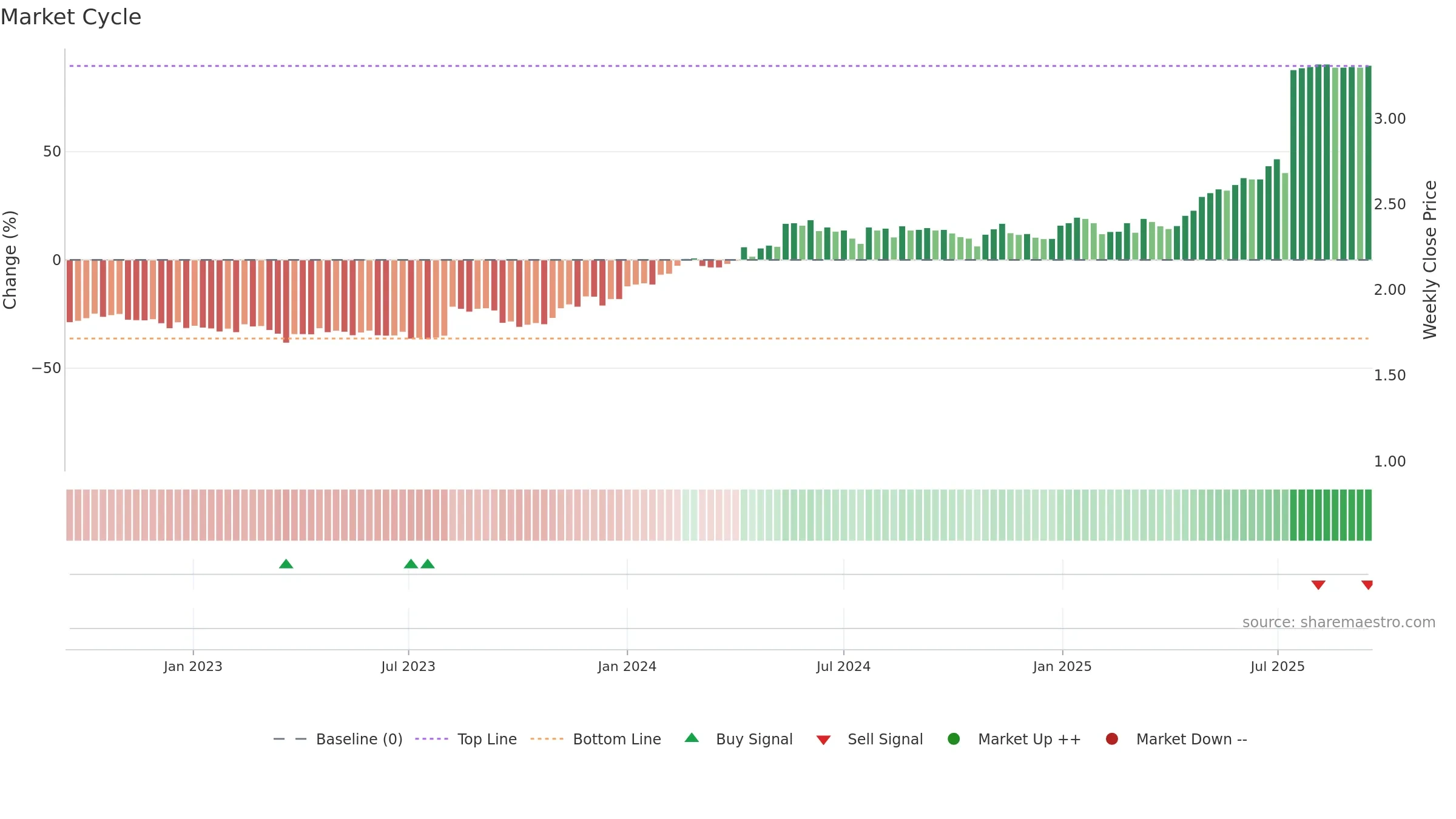Click the 2.00 price tick label
This screenshot has width=1456, height=819.
point(1390,290)
